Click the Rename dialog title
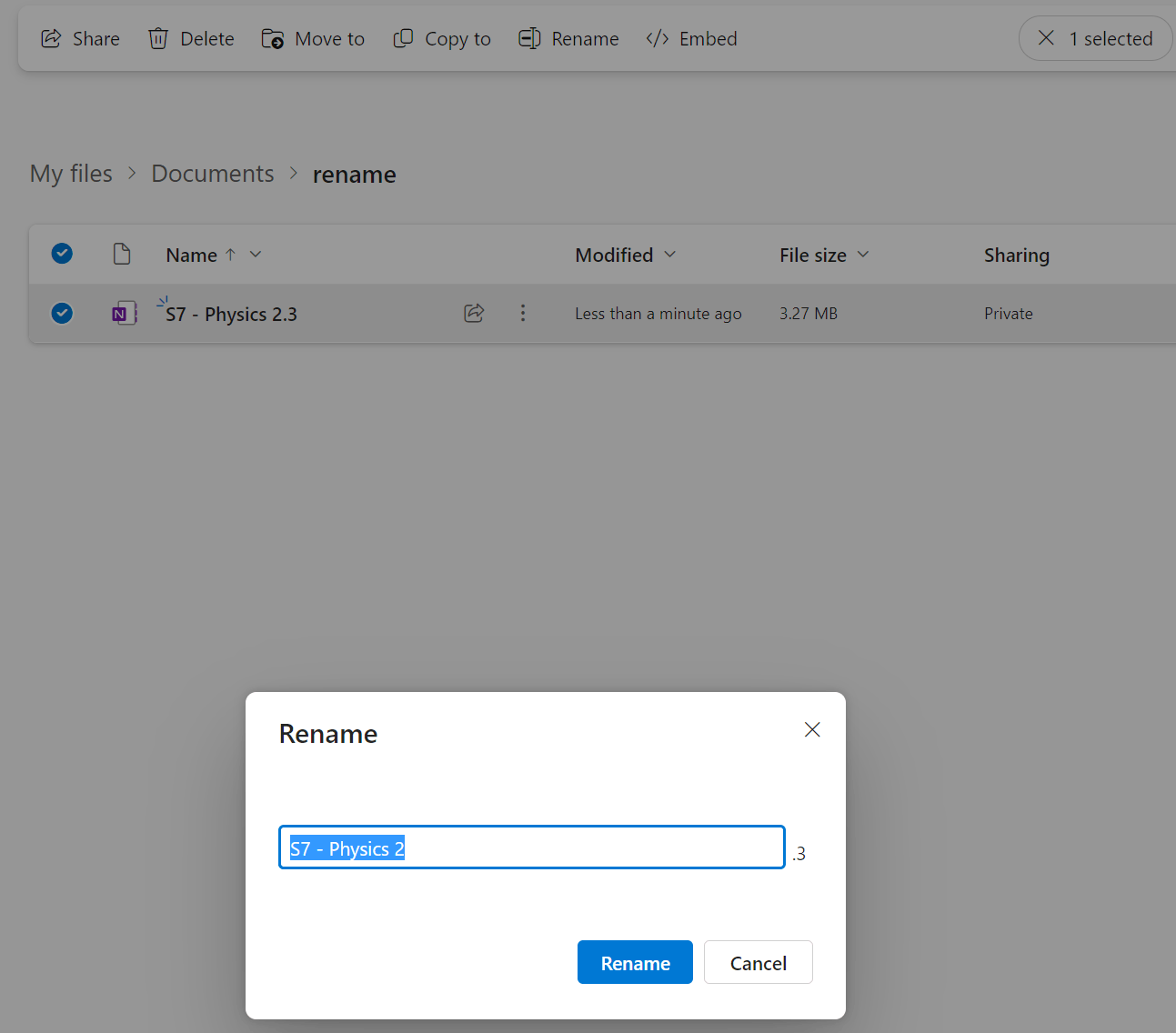The width and height of the screenshot is (1176, 1033). [328, 734]
